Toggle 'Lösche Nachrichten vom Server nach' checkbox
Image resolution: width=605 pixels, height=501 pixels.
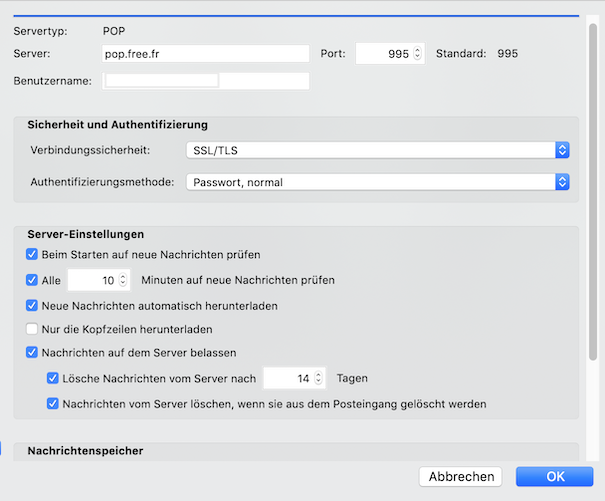53,378
